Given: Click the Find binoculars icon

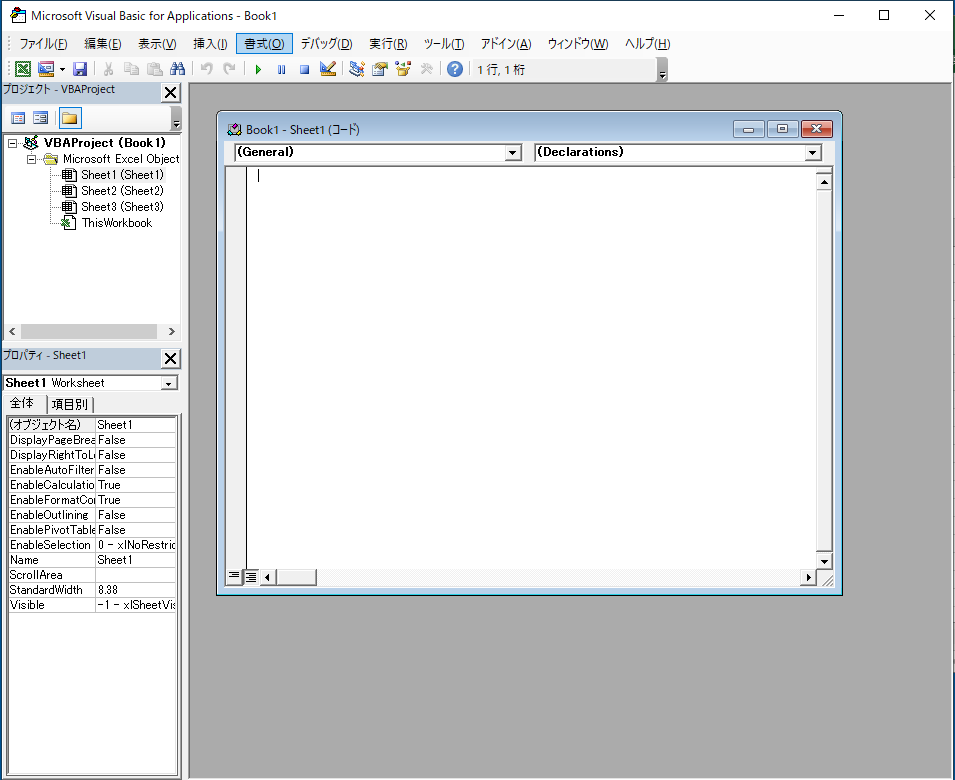Looking at the screenshot, I should [x=178, y=69].
